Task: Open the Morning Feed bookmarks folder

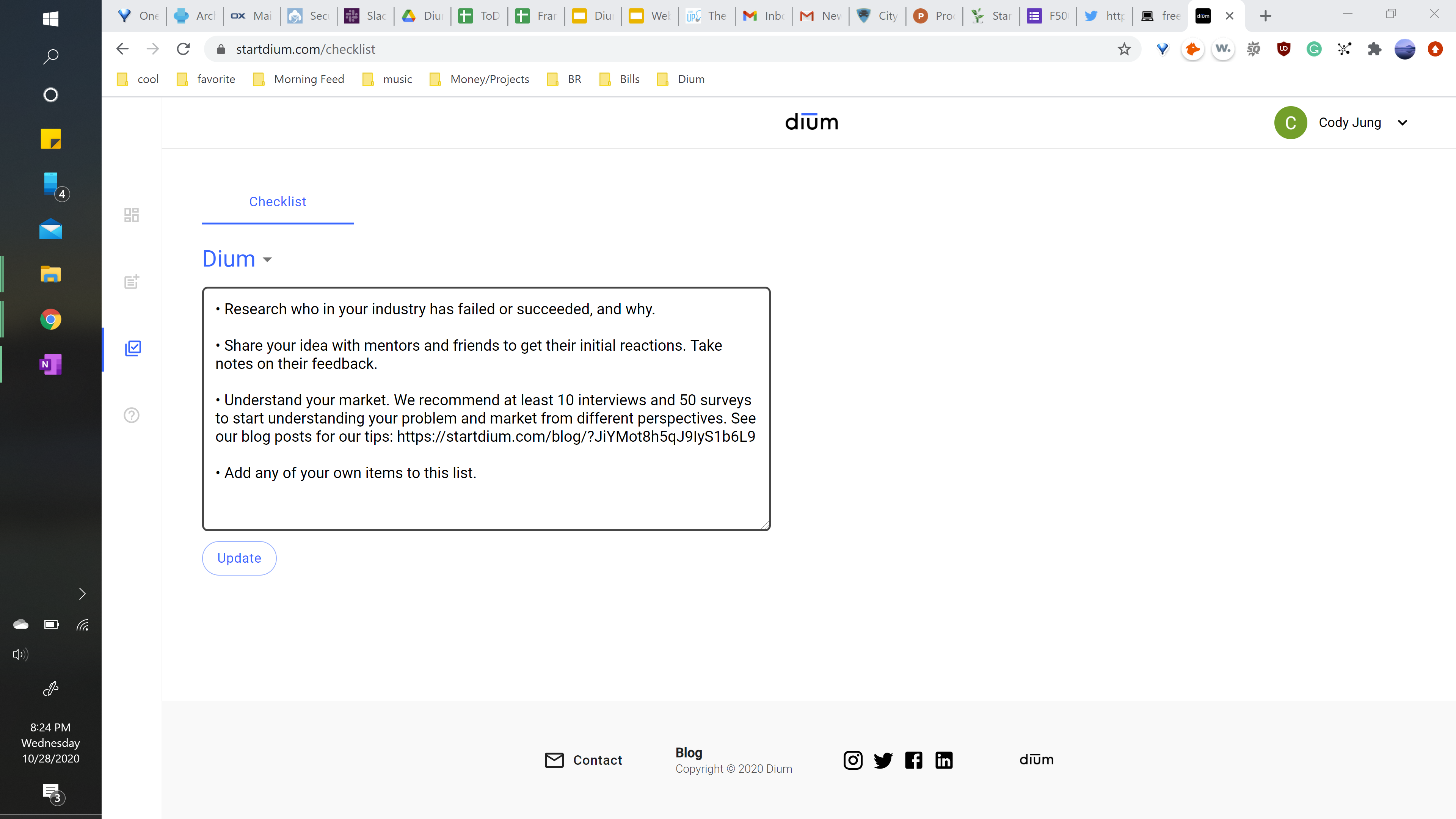Action: tap(299, 79)
